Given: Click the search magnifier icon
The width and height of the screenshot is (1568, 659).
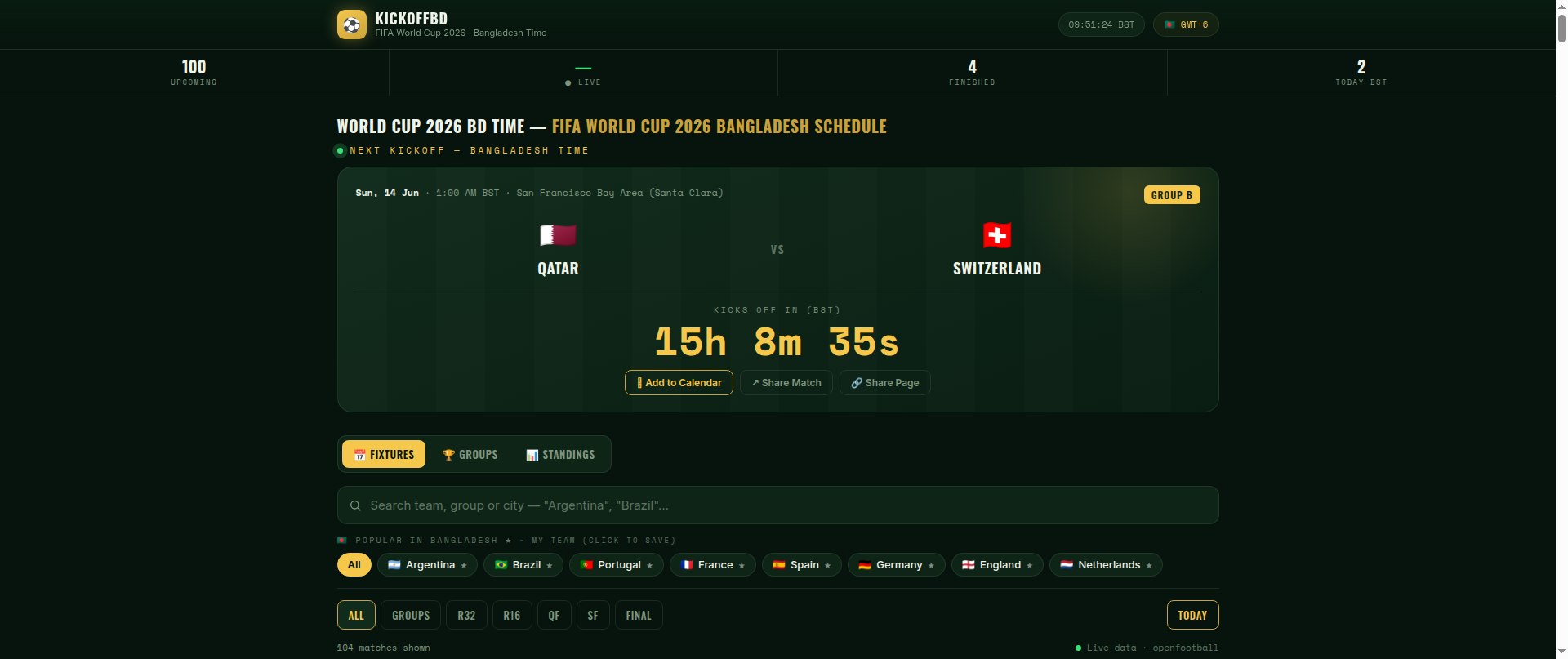Looking at the screenshot, I should click(x=355, y=505).
